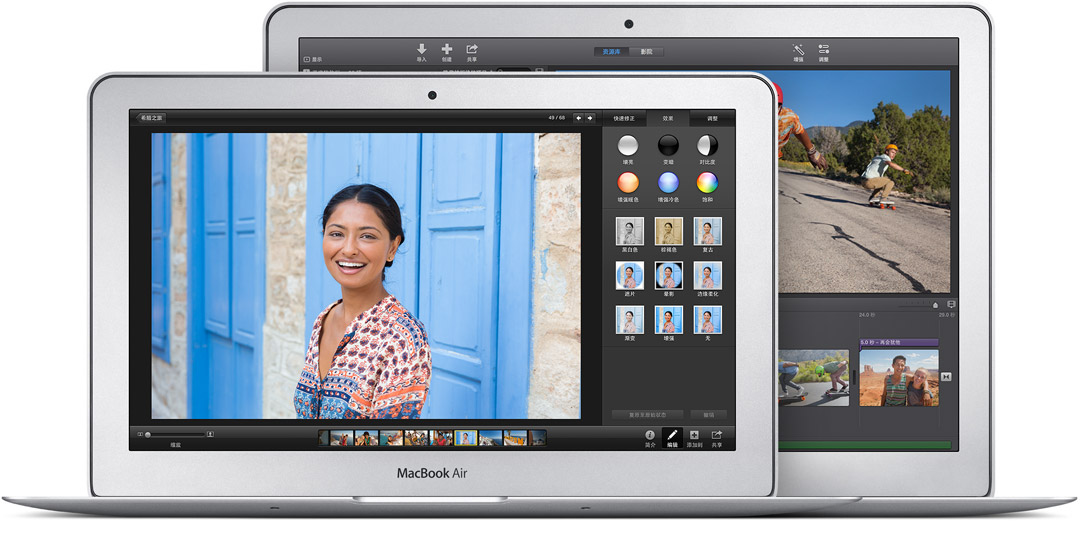Open the 编辑 (Edit) pencil icon
This screenshot has height=541, width=1088.
(673, 436)
